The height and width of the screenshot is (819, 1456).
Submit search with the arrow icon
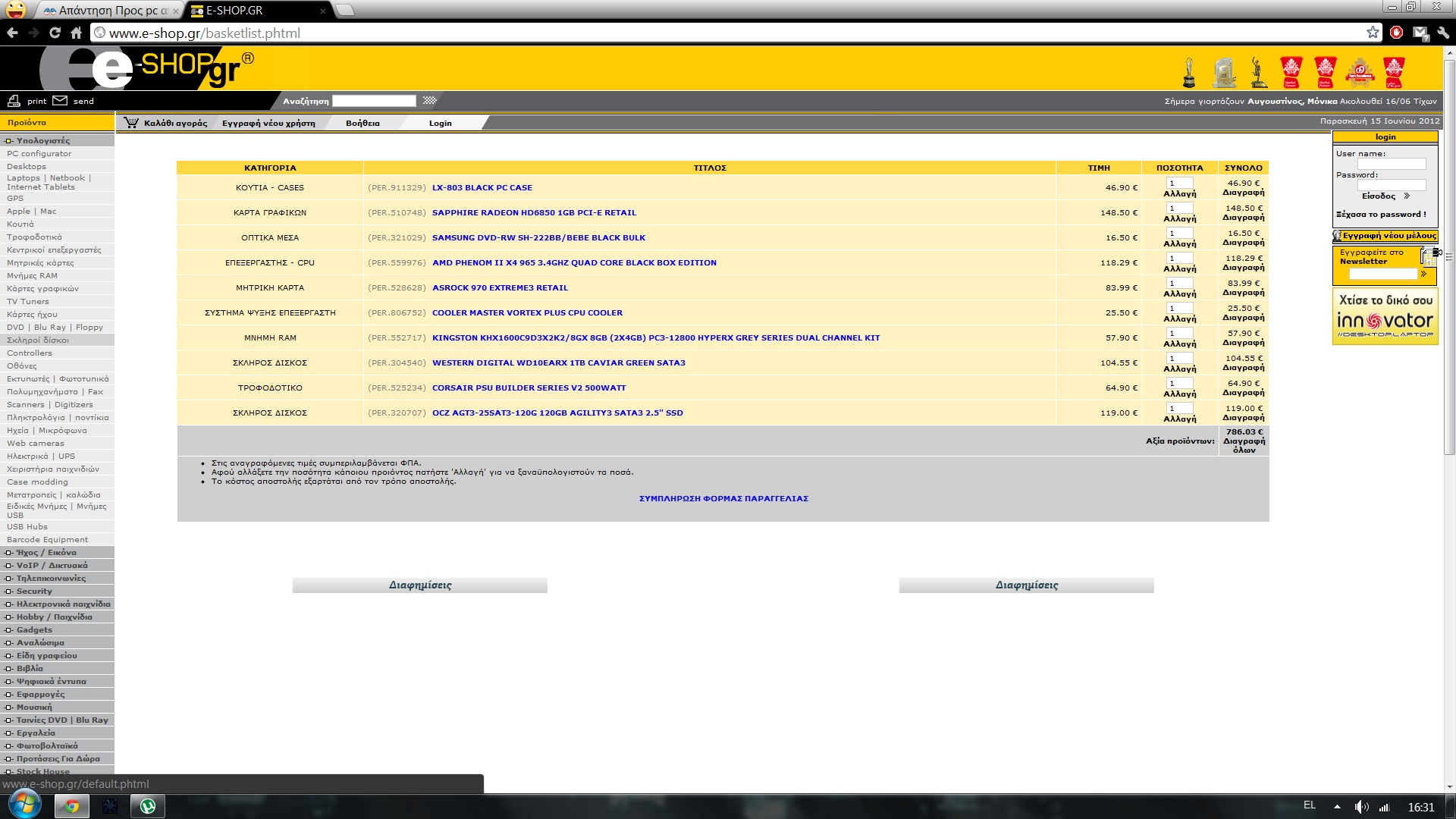tap(429, 101)
